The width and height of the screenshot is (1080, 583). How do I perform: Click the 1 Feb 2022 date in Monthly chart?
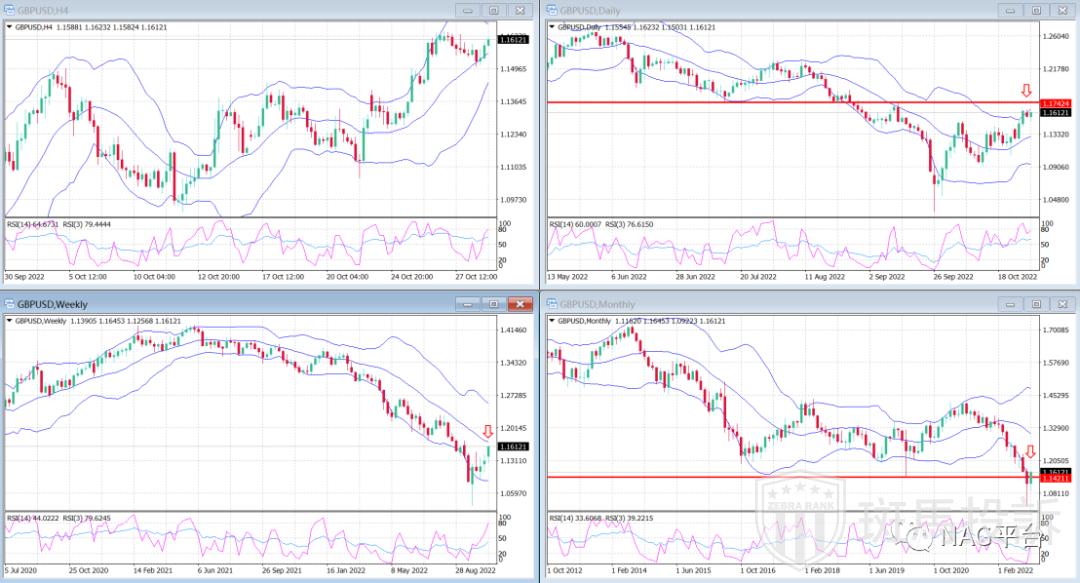coord(1015,571)
